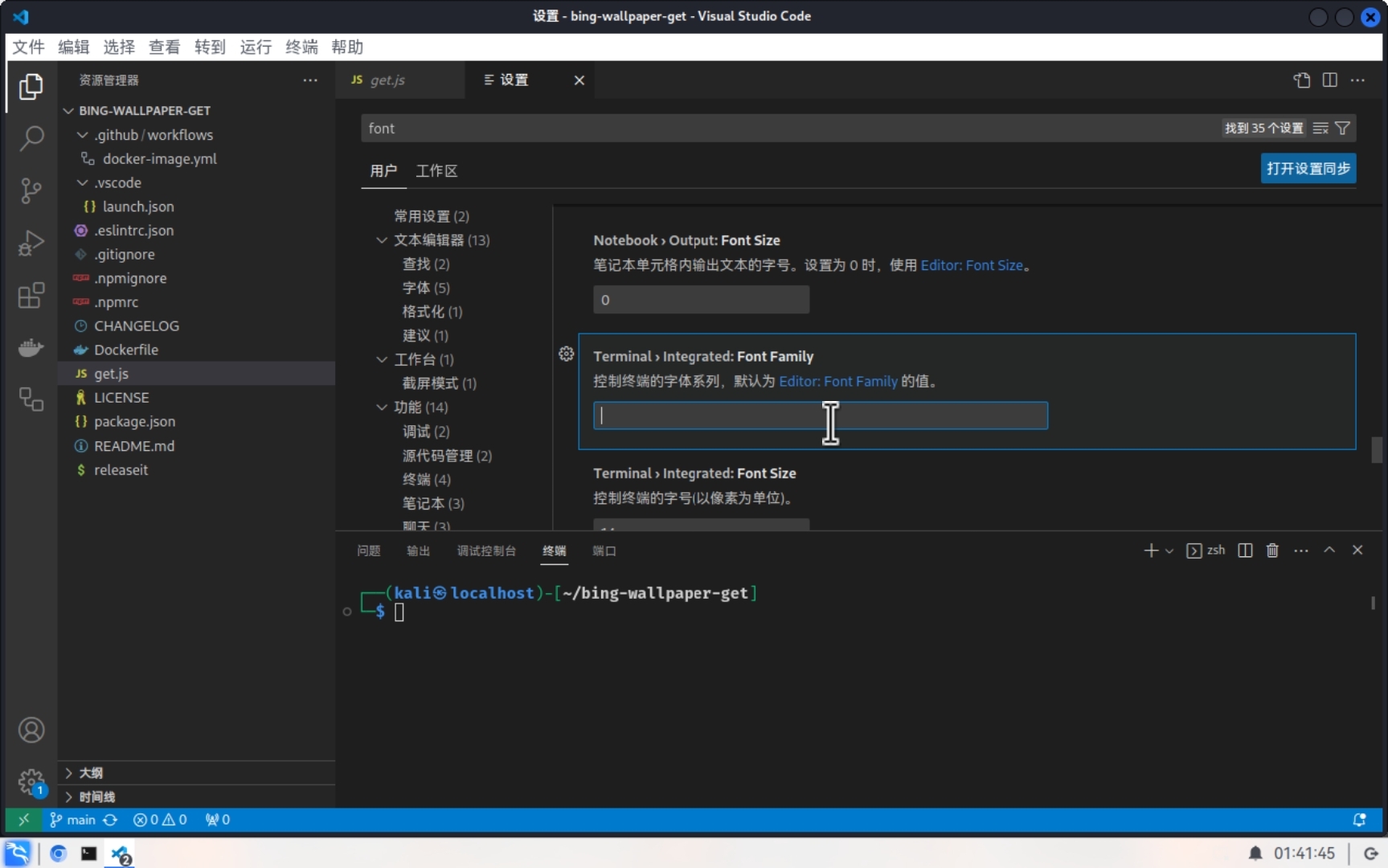Screen dimensions: 1388x868
Task: Create a new terminal with plus icon
Action: coord(1151,551)
